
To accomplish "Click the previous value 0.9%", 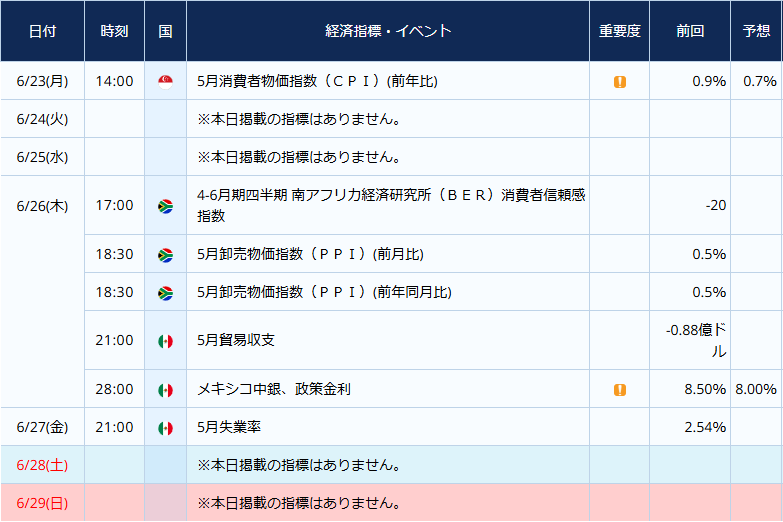I will coord(709,81).
